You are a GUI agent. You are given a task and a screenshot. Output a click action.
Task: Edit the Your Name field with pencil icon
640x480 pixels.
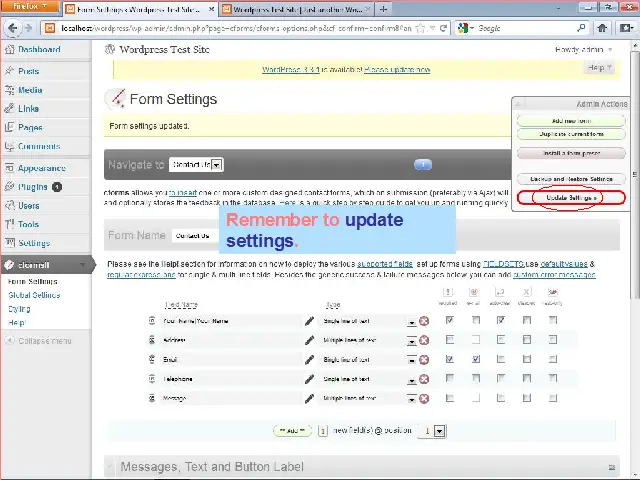coord(309,321)
